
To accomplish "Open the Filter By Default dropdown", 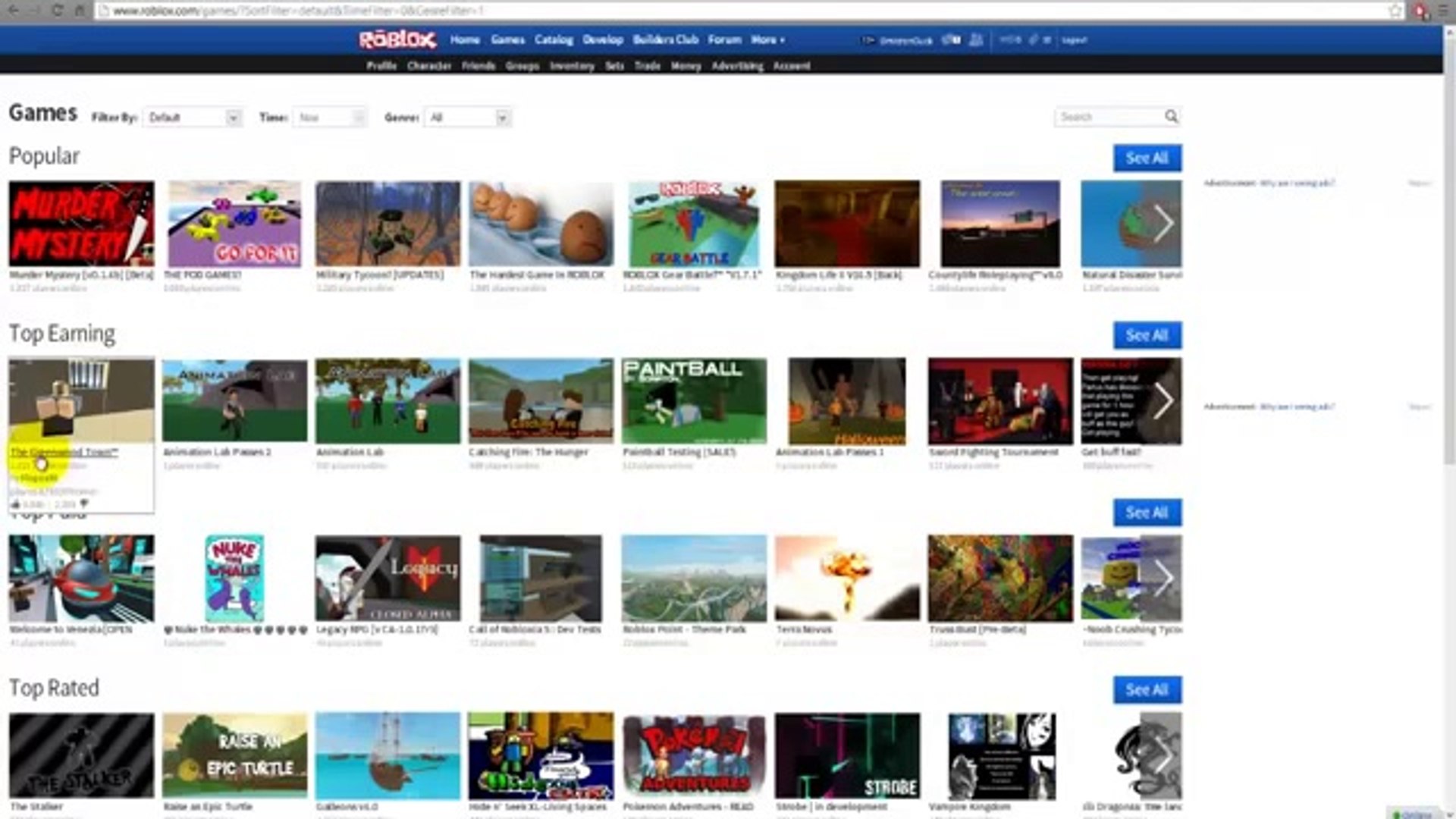I will pyautogui.click(x=193, y=118).
